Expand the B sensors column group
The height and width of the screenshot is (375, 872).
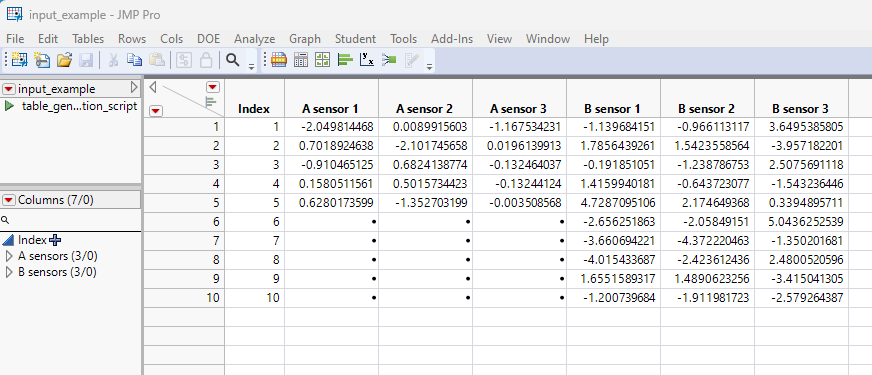pyautogui.click(x=8, y=272)
